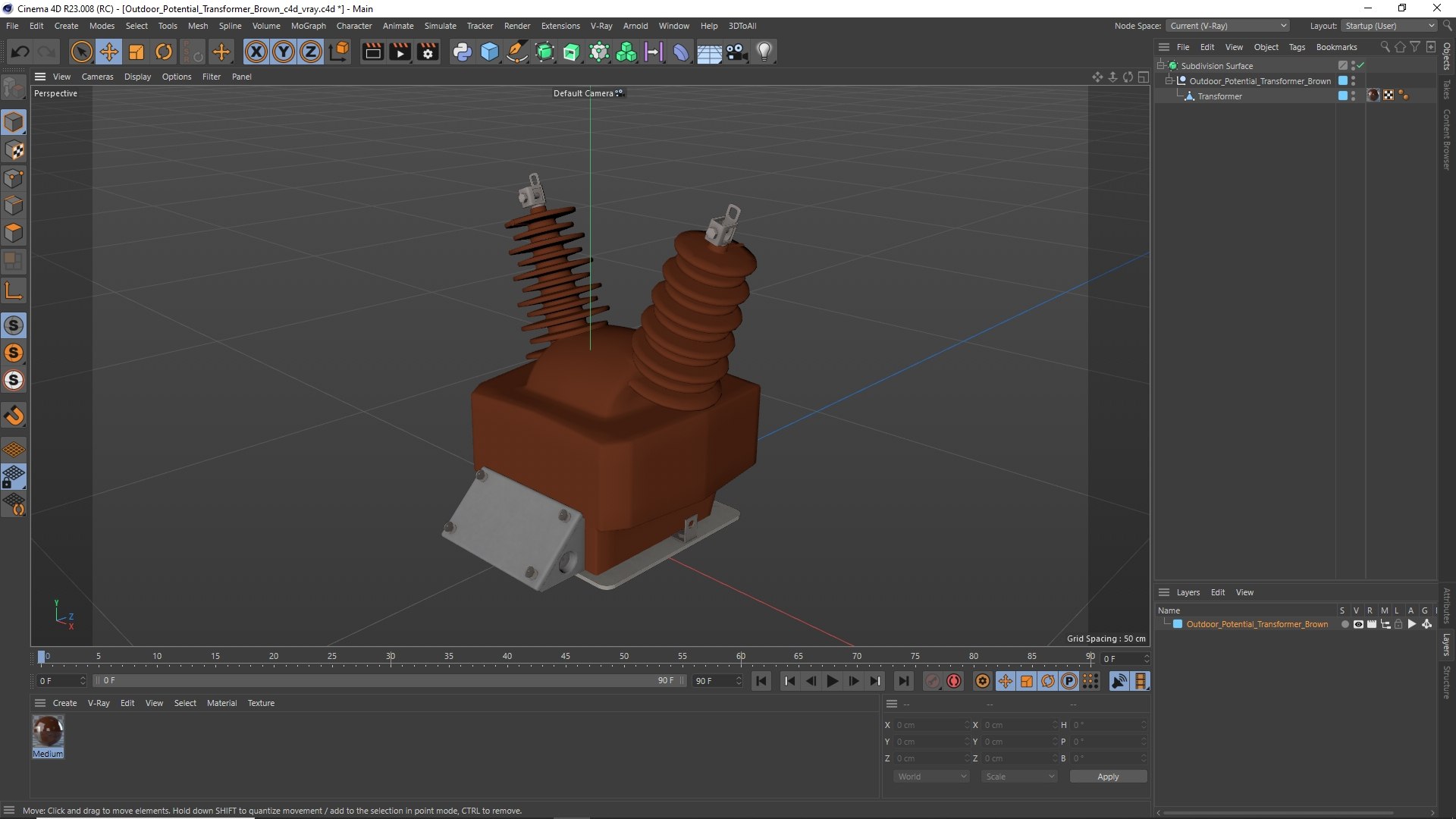
Task: Click the Make Editable icon
Action: click(14, 88)
